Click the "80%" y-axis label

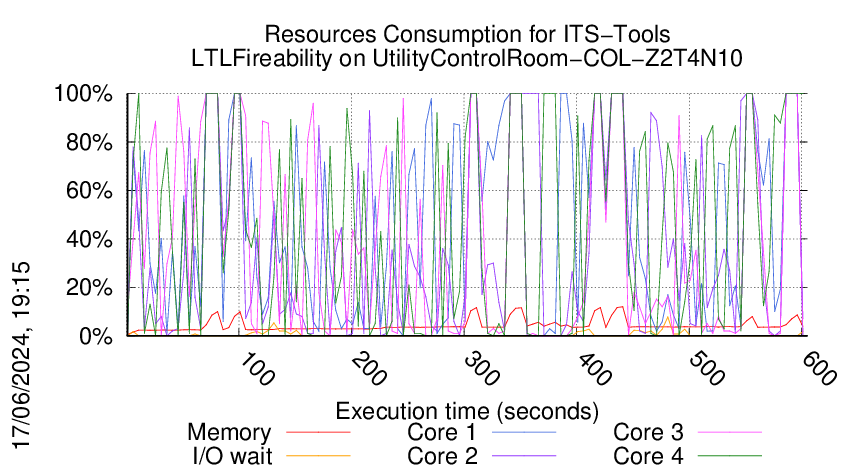[89, 143]
